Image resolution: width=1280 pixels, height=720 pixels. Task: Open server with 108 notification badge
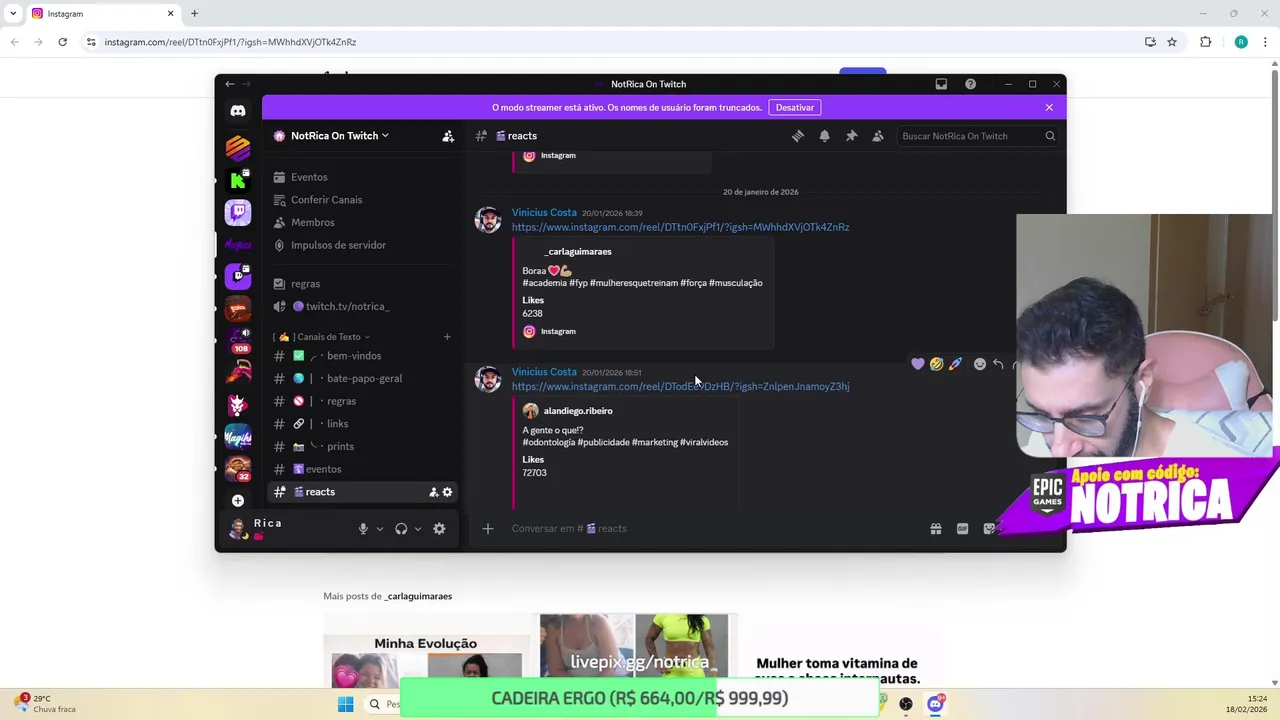point(238,340)
